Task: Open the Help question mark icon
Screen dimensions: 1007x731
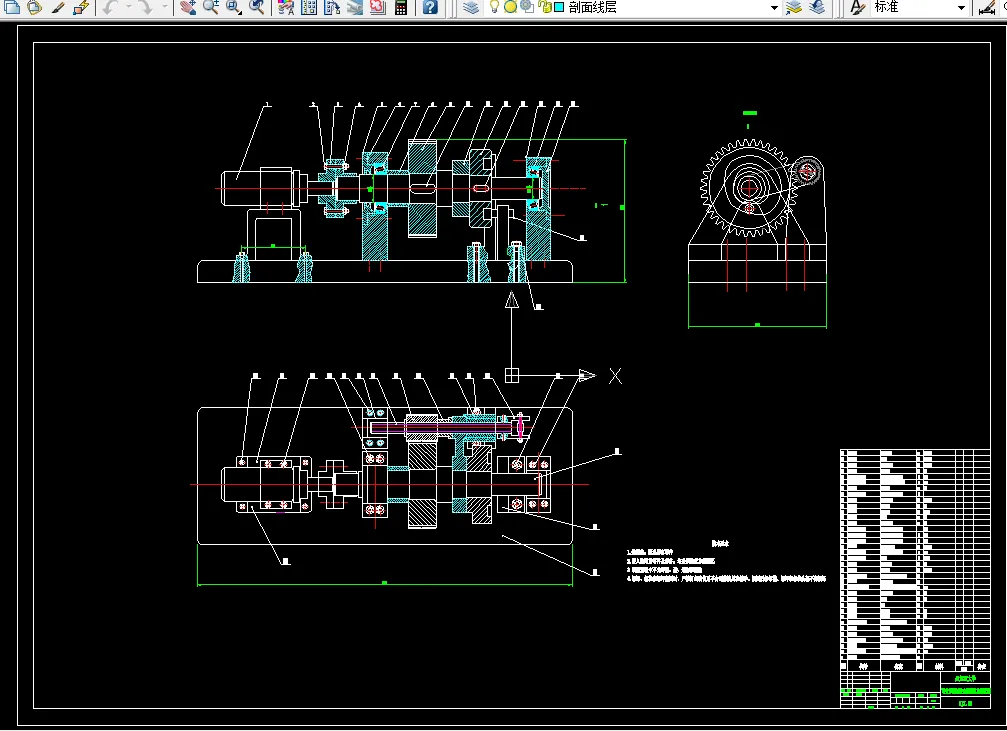Action: click(x=430, y=7)
